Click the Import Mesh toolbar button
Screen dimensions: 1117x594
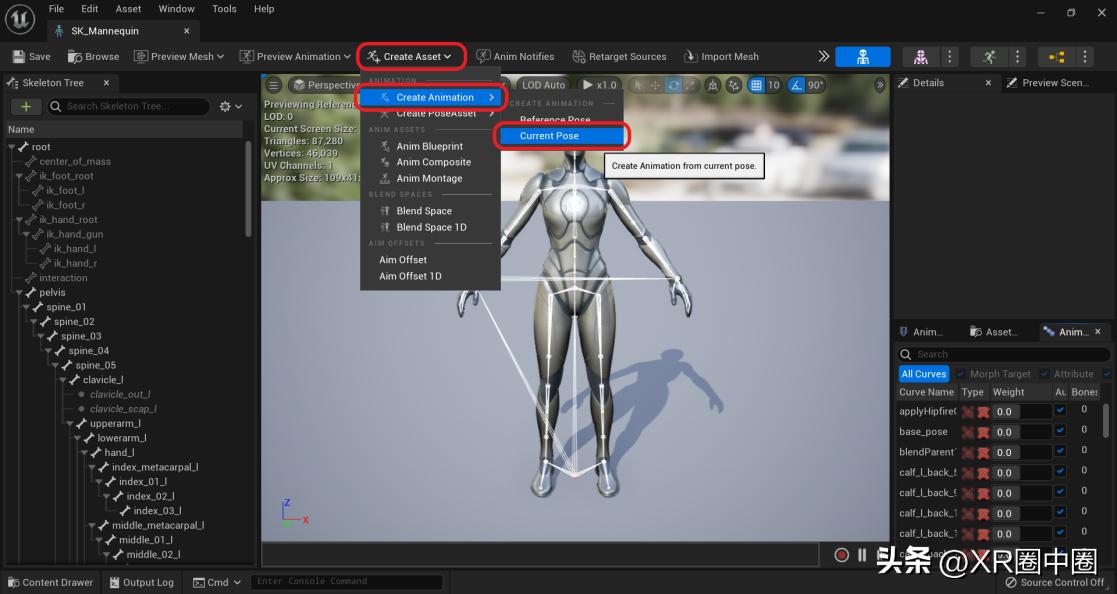(x=721, y=57)
